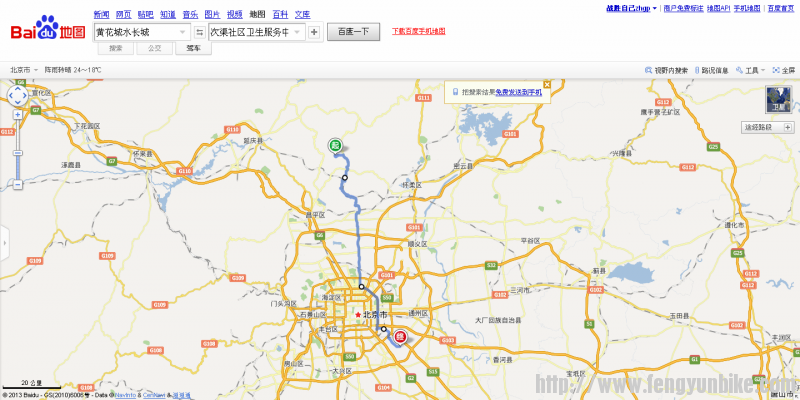Image resolution: width=800 pixels, height=400 pixels.
Task: Click the swap start and destination icon
Action: [198, 32]
